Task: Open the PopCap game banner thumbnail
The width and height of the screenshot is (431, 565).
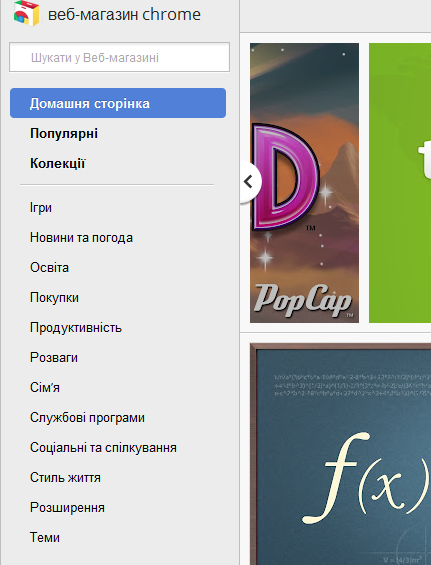Action: [x=304, y=183]
